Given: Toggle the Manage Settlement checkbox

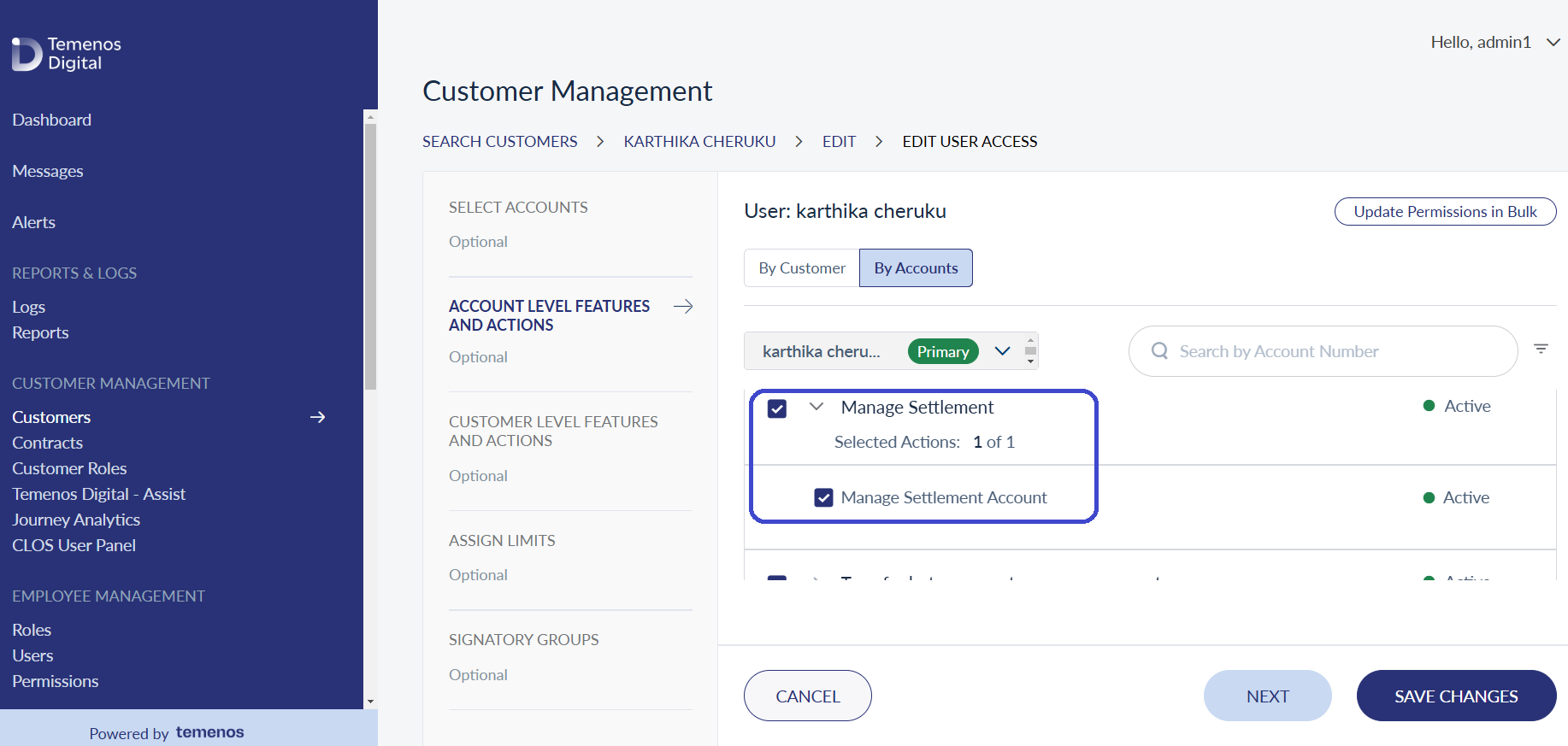Looking at the screenshot, I should [x=777, y=408].
